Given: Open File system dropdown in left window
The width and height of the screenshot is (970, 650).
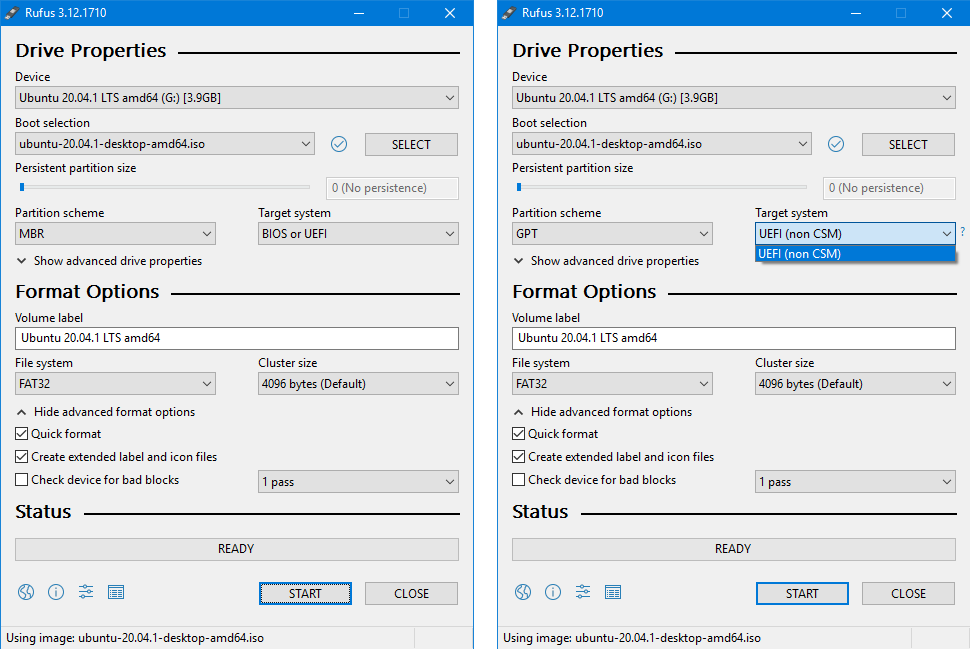Looking at the screenshot, I should pyautogui.click(x=116, y=383).
